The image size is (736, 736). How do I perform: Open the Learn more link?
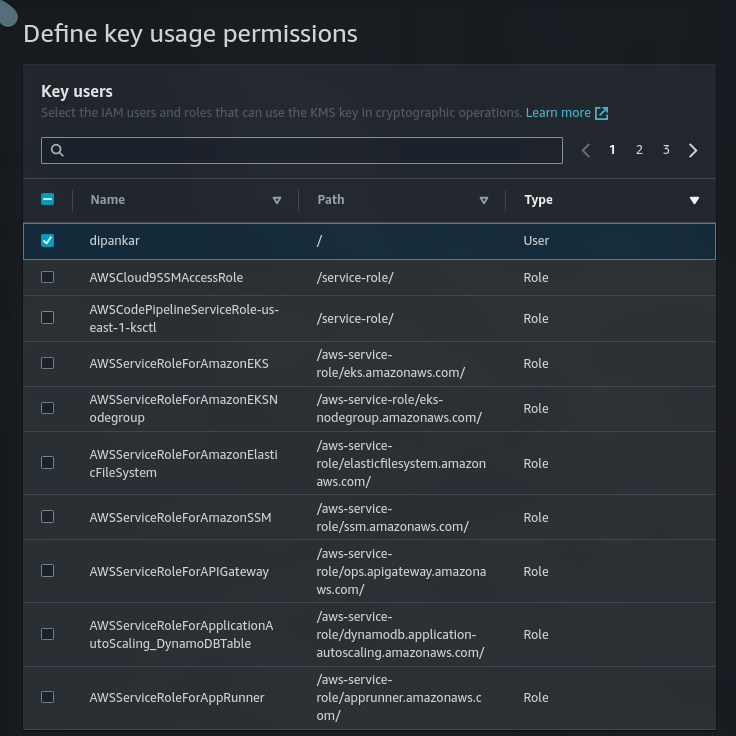pyautogui.click(x=558, y=113)
